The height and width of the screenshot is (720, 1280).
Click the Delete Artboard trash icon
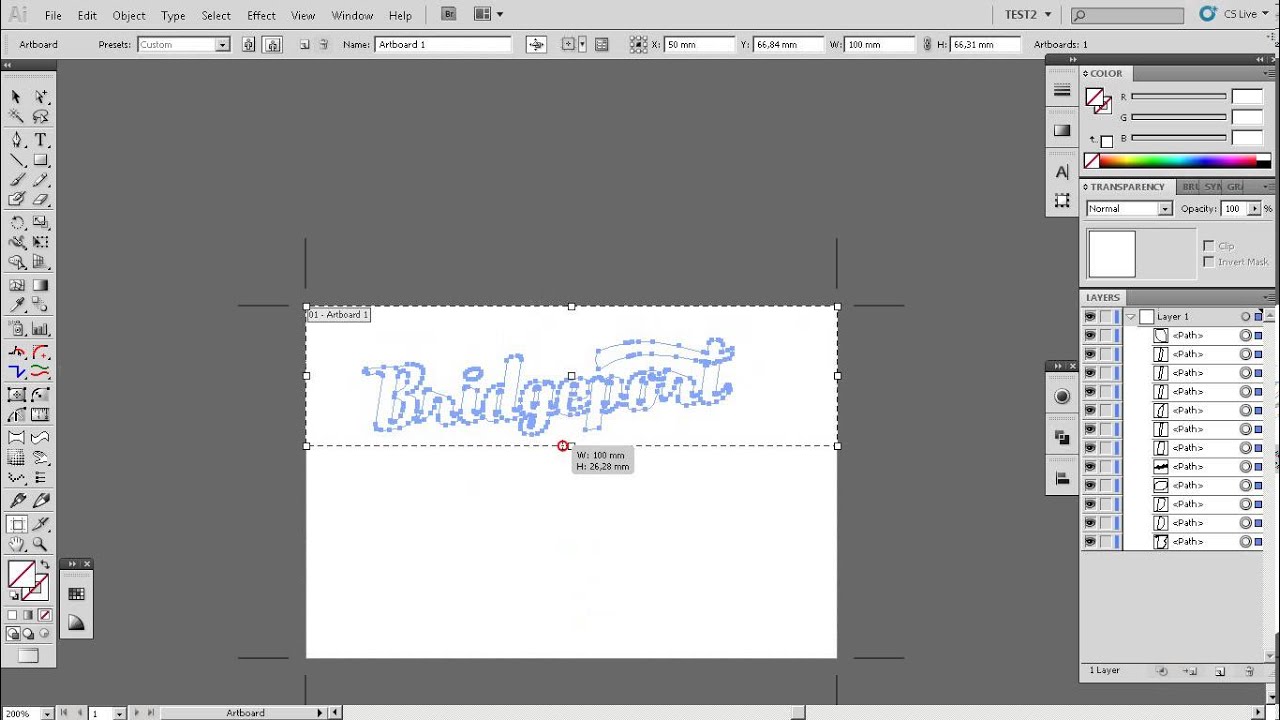(x=323, y=44)
